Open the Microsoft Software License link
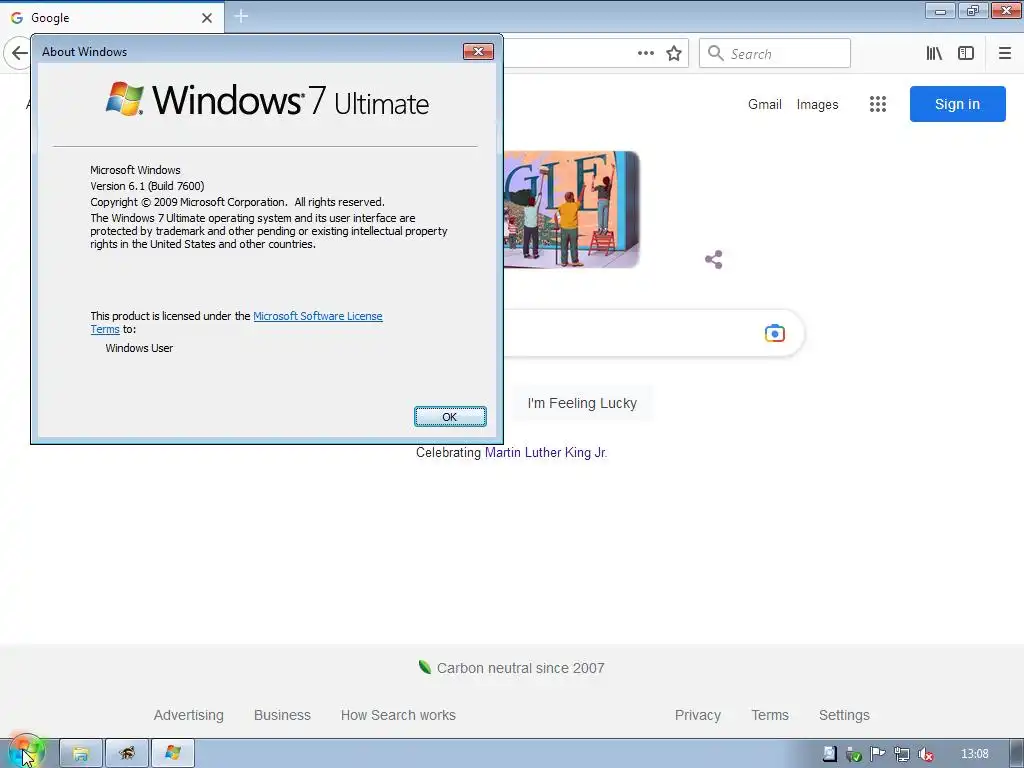This screenshot has width=1024, height=768. coord(317,316)
